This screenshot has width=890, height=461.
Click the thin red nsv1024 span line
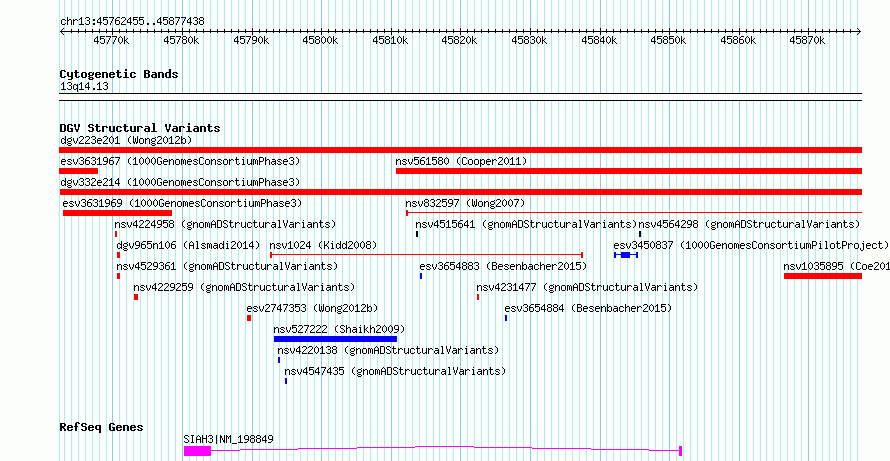click(x=426, y=255)
